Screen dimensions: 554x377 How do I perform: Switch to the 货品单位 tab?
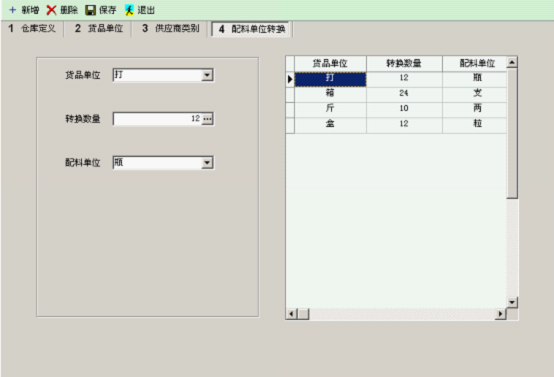click(x=99, y=29)
